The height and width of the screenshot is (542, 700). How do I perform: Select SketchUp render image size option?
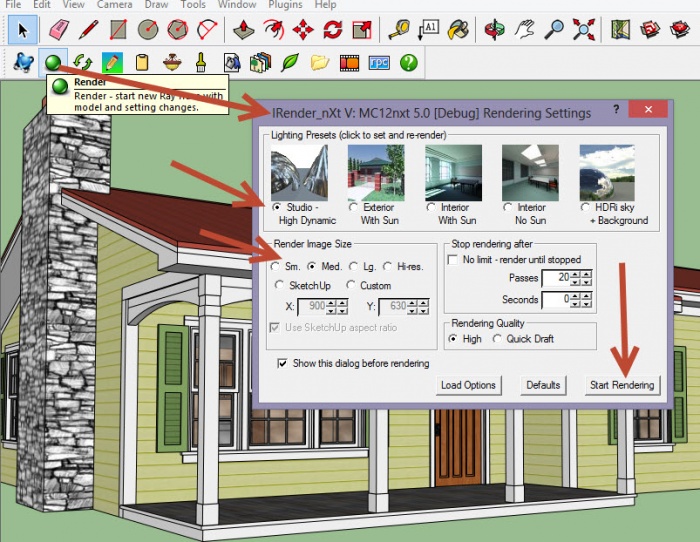[279, 285]
